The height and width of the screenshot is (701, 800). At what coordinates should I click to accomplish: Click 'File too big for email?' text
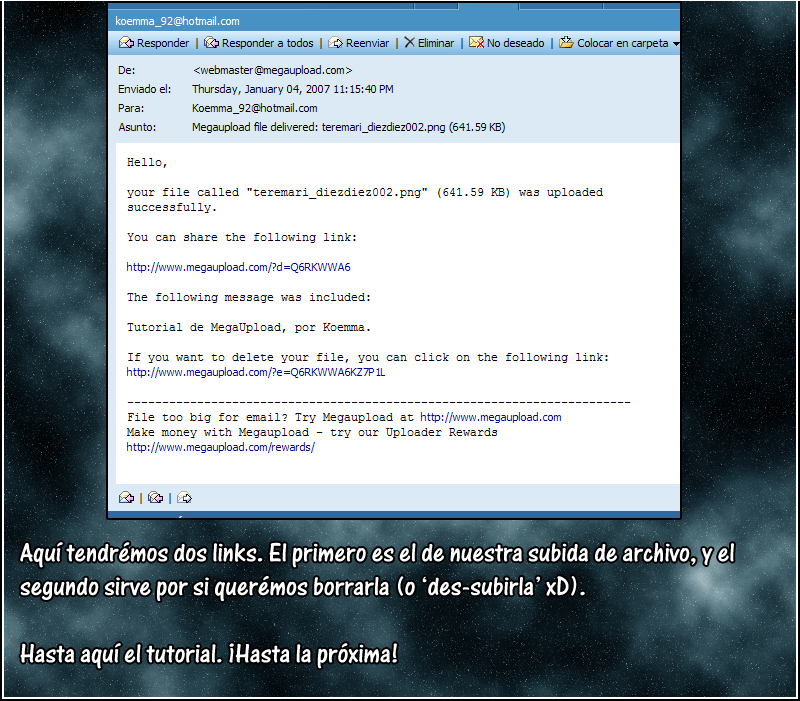[x=207, y=418]
